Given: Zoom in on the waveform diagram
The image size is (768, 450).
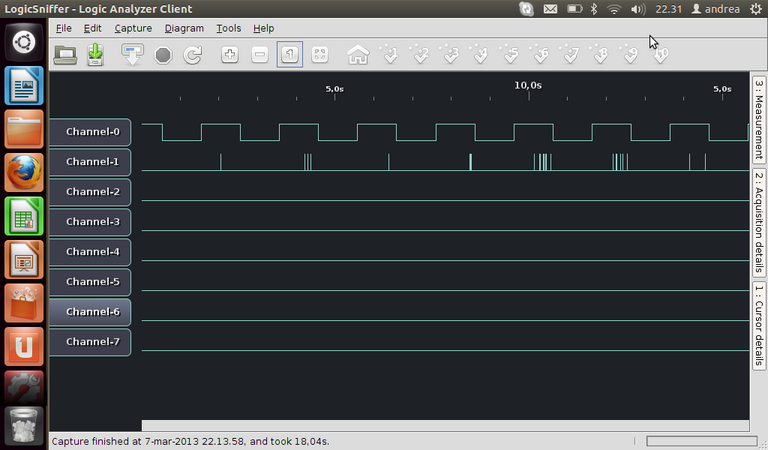Looking at the screenshot, I should 229,54.
